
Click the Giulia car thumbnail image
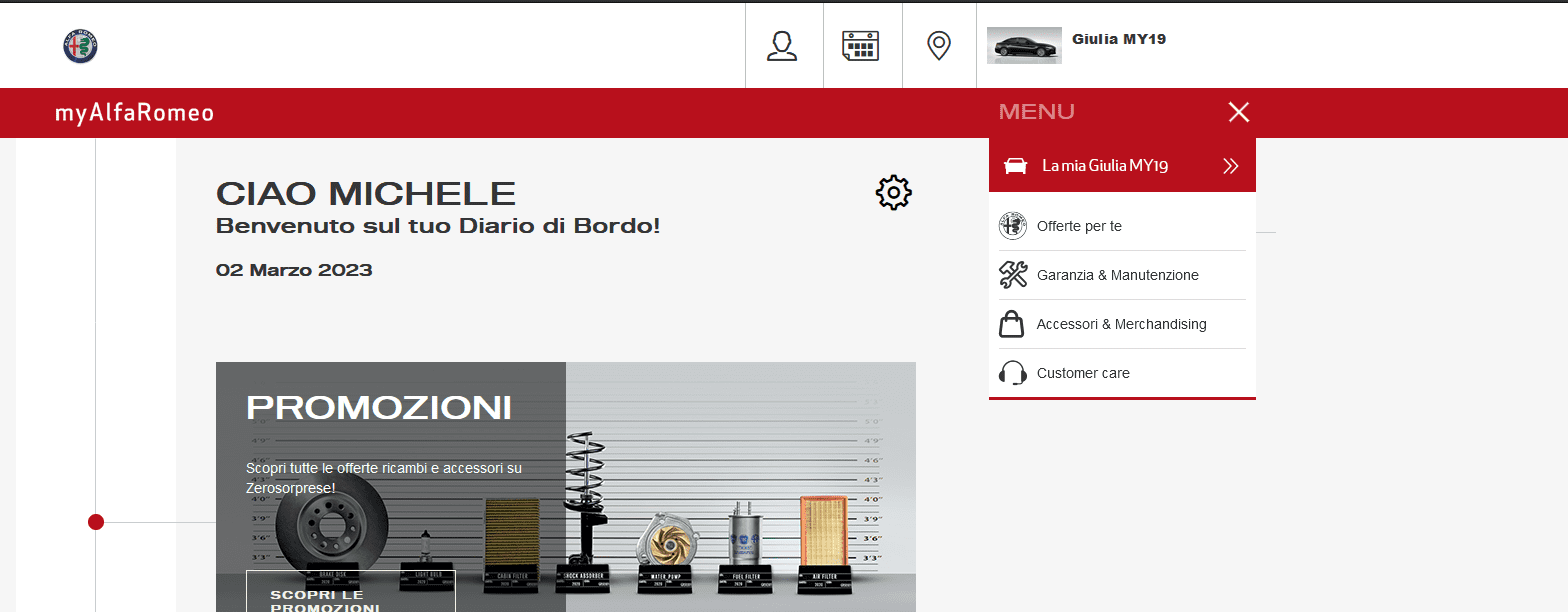point(1024,46)
